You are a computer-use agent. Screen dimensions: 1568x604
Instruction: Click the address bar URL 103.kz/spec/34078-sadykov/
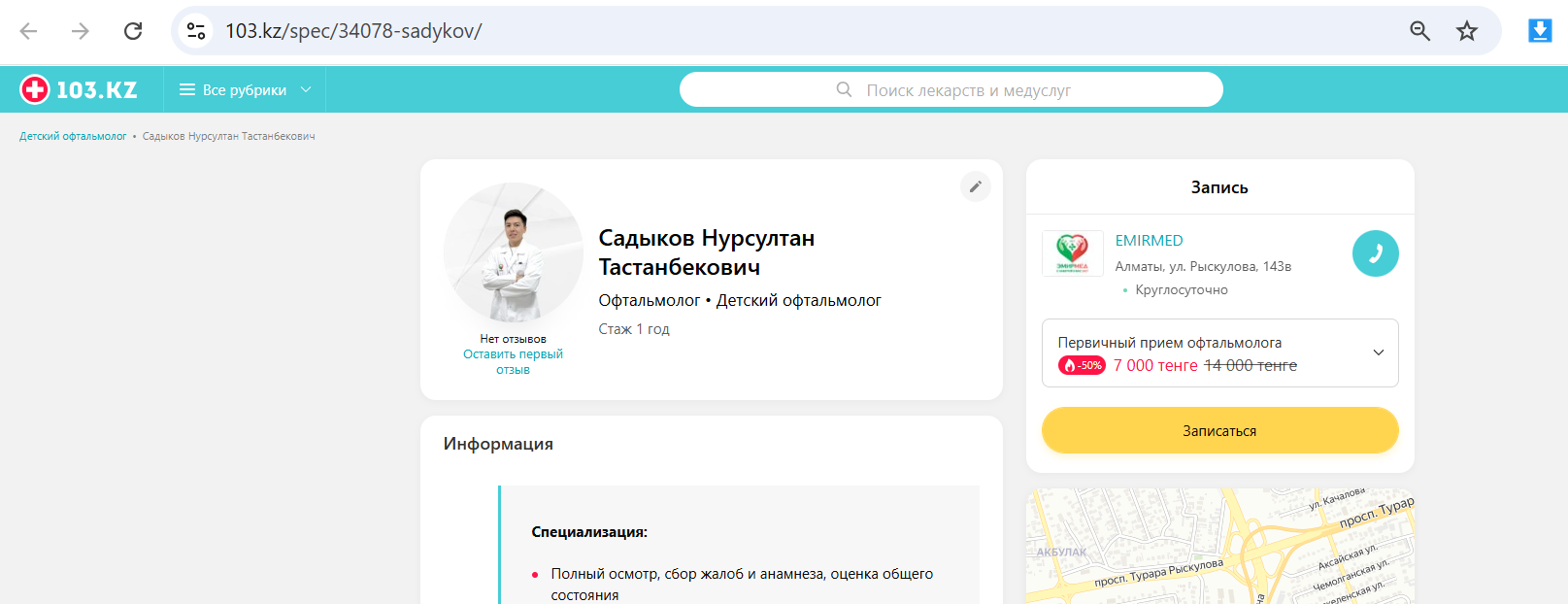(353, 31)
